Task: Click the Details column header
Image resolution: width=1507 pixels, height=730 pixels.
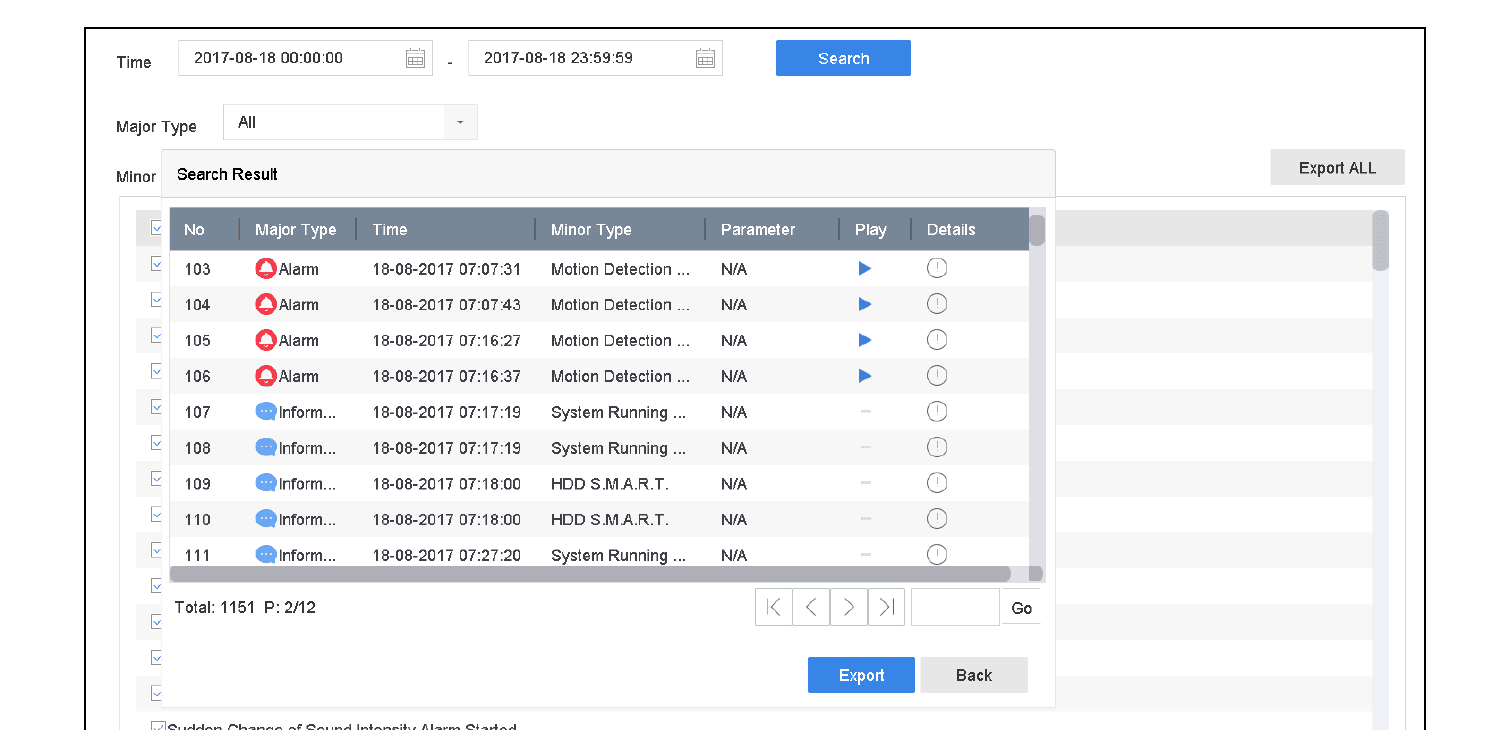Action: [x=951, y=229]
